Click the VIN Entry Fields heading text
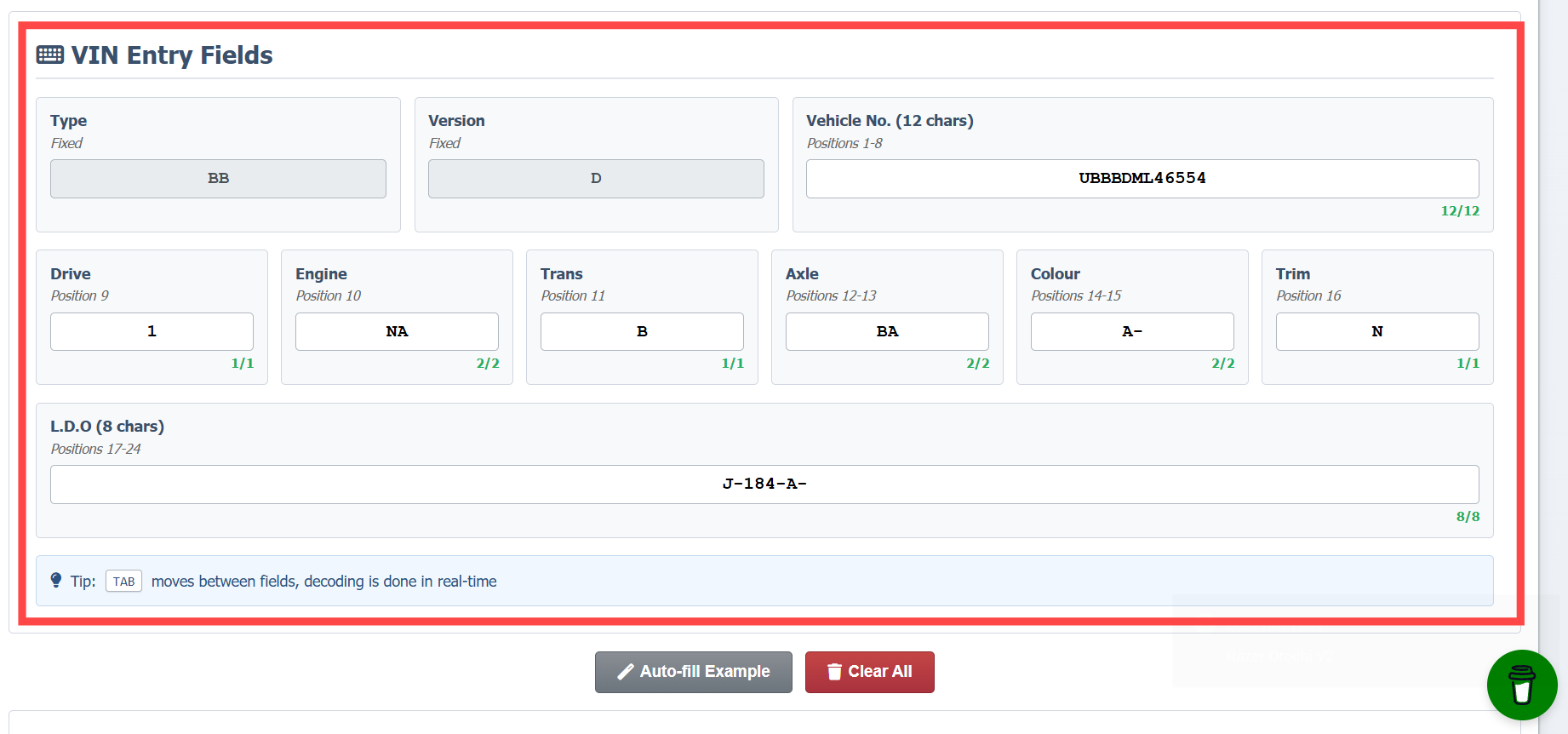1568x734 pixels. coord(172,55)
